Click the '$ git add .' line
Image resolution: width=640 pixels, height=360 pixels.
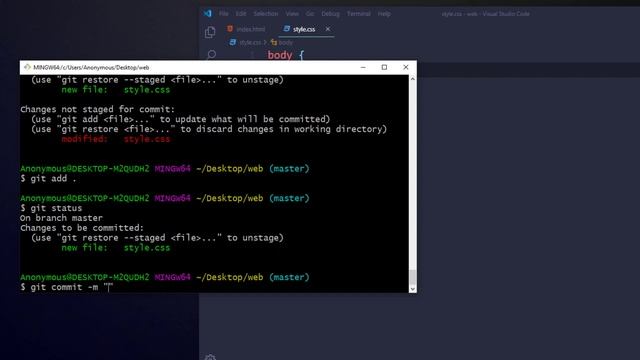point(48,178)
